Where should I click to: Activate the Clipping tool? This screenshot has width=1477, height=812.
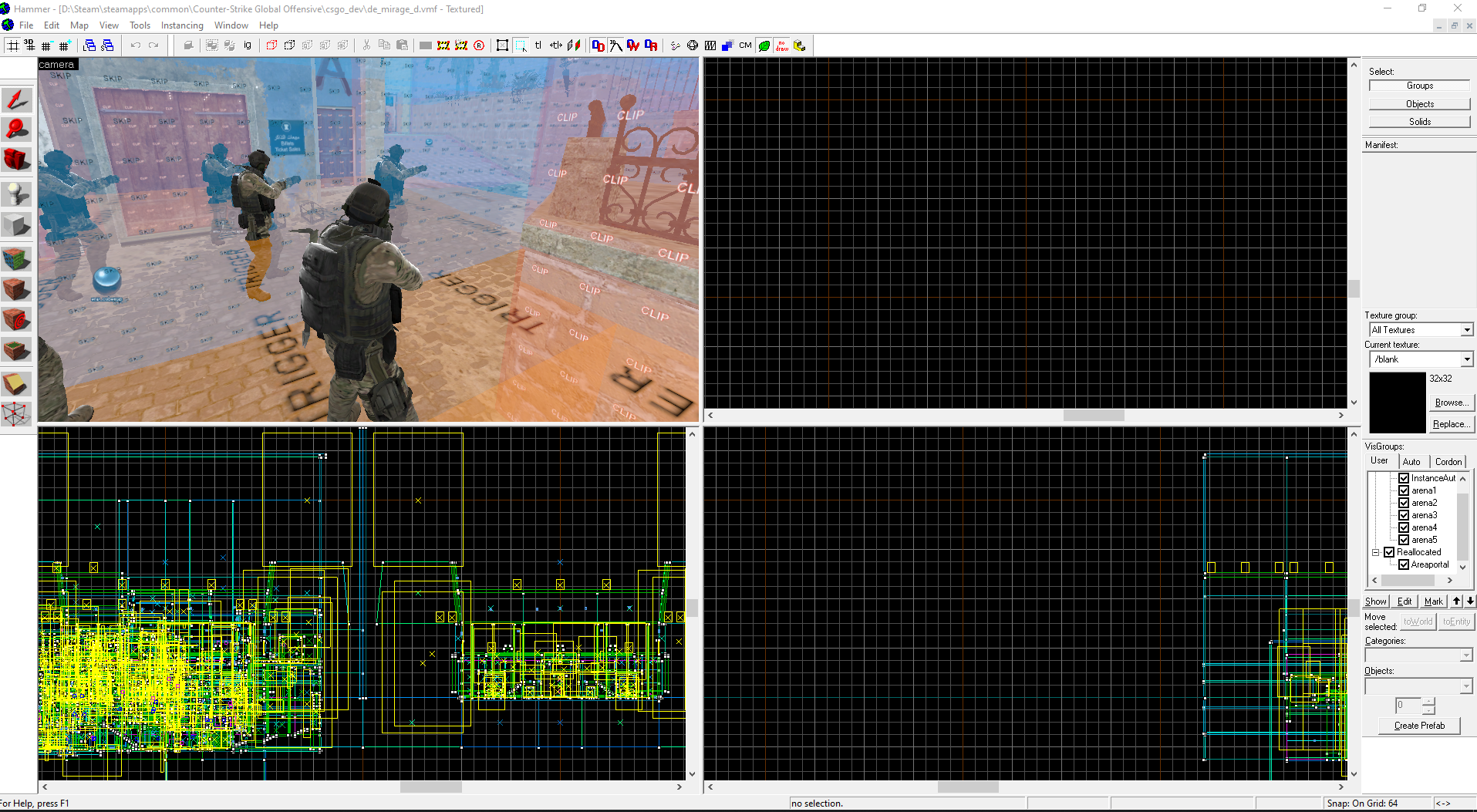pos(16,383)
